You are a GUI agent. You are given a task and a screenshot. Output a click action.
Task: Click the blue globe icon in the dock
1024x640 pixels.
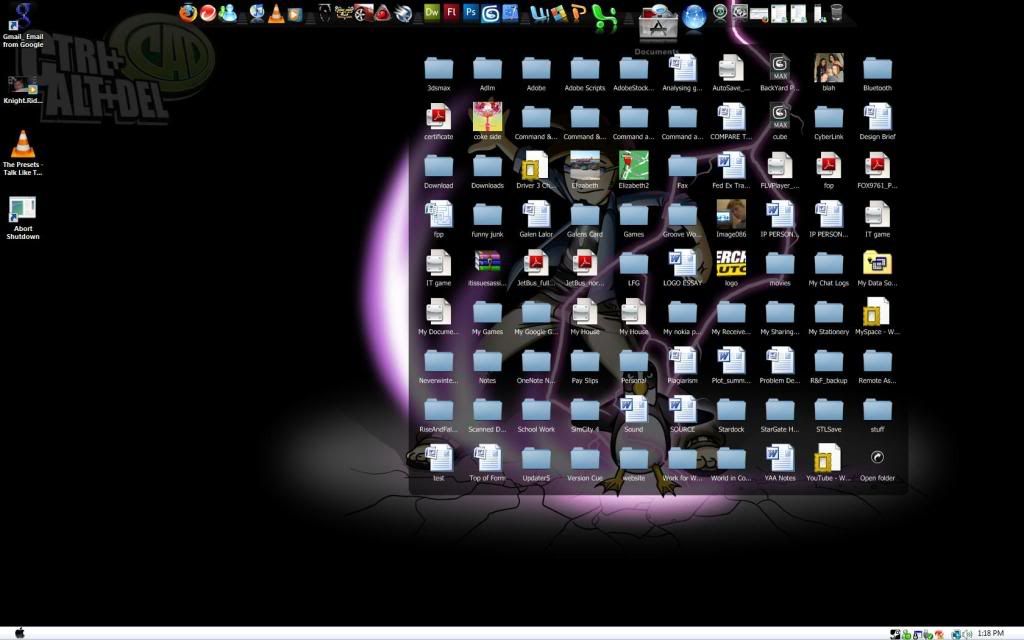694,17
